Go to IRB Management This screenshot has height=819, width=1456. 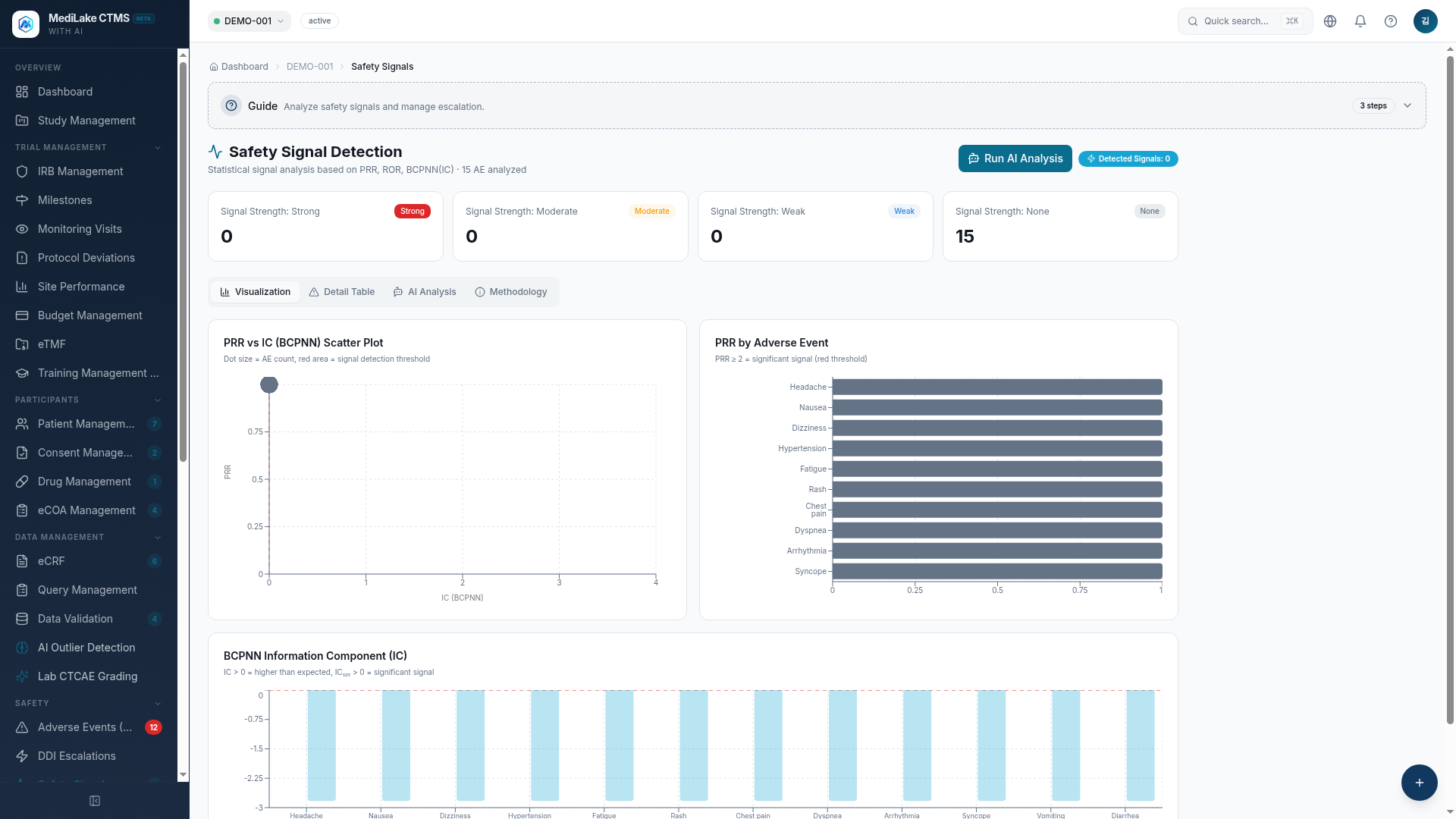coord(89,171)
